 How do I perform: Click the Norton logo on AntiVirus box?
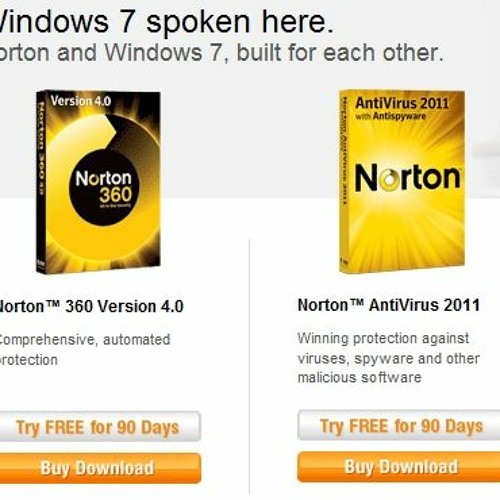407,178
